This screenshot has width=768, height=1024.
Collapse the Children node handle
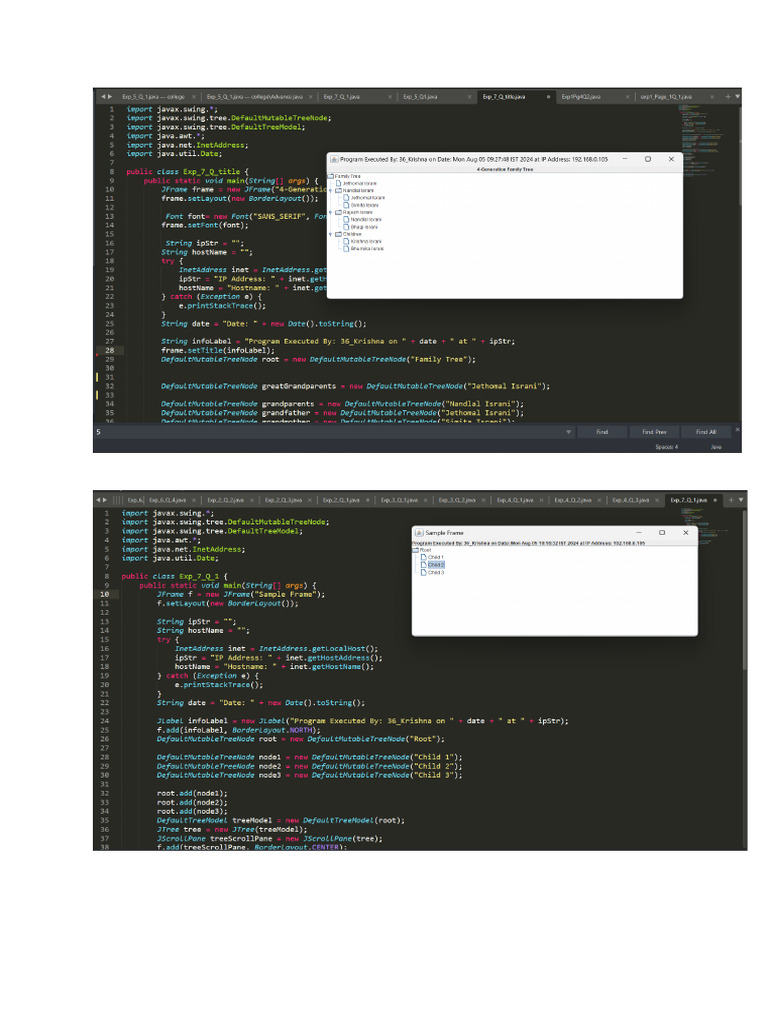(330, 234)
